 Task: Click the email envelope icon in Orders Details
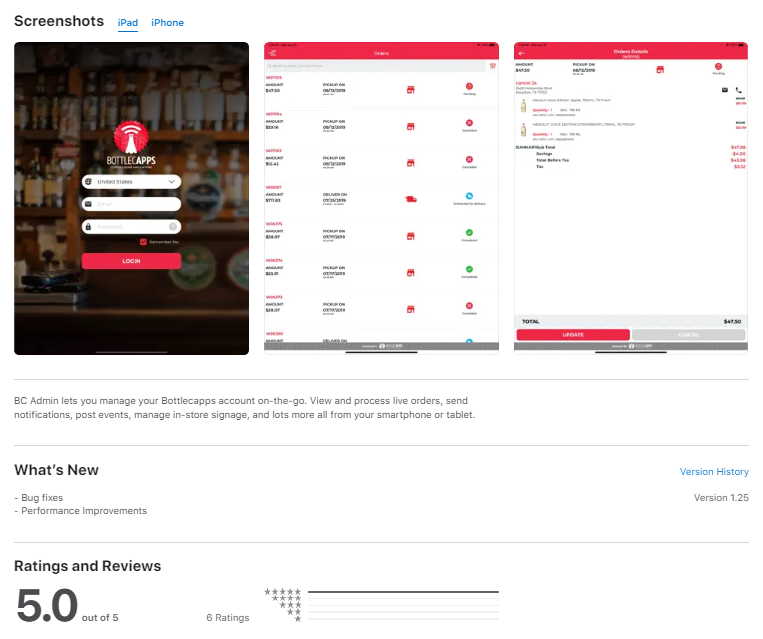pyautogui.click(x=725, y=90)
